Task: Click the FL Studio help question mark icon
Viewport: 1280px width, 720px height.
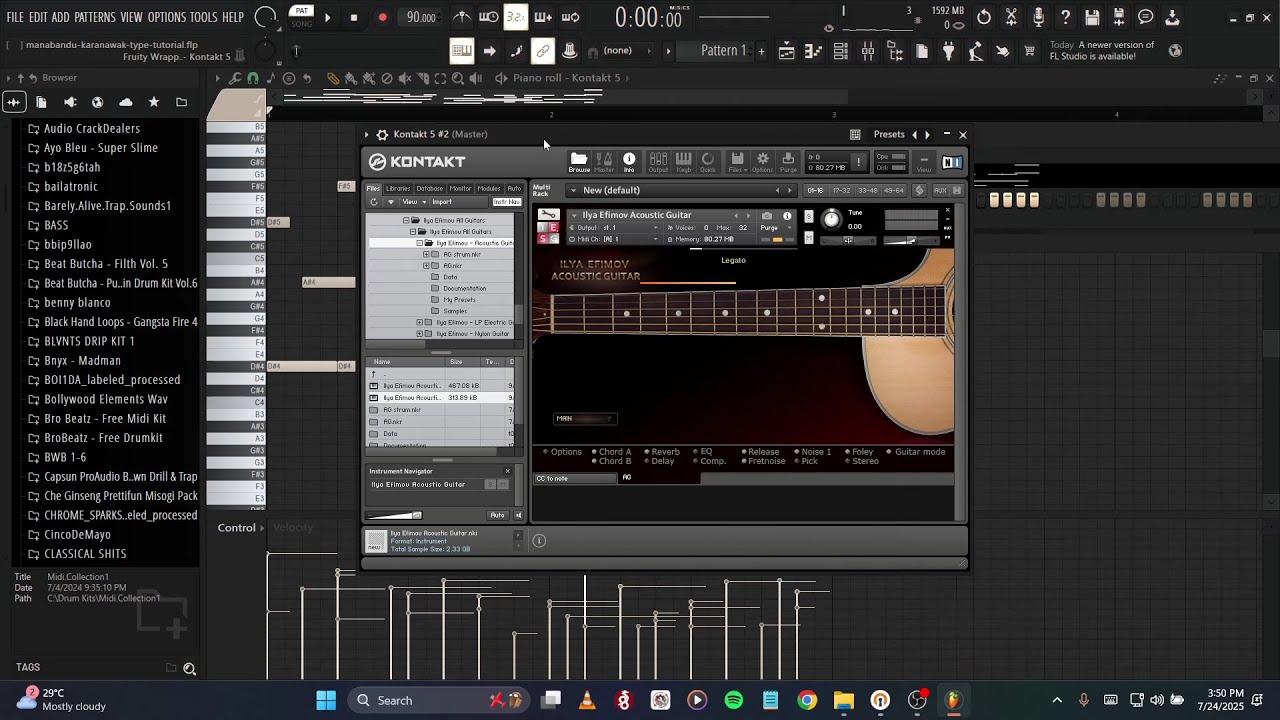Action: click(x=1065, y=17)
